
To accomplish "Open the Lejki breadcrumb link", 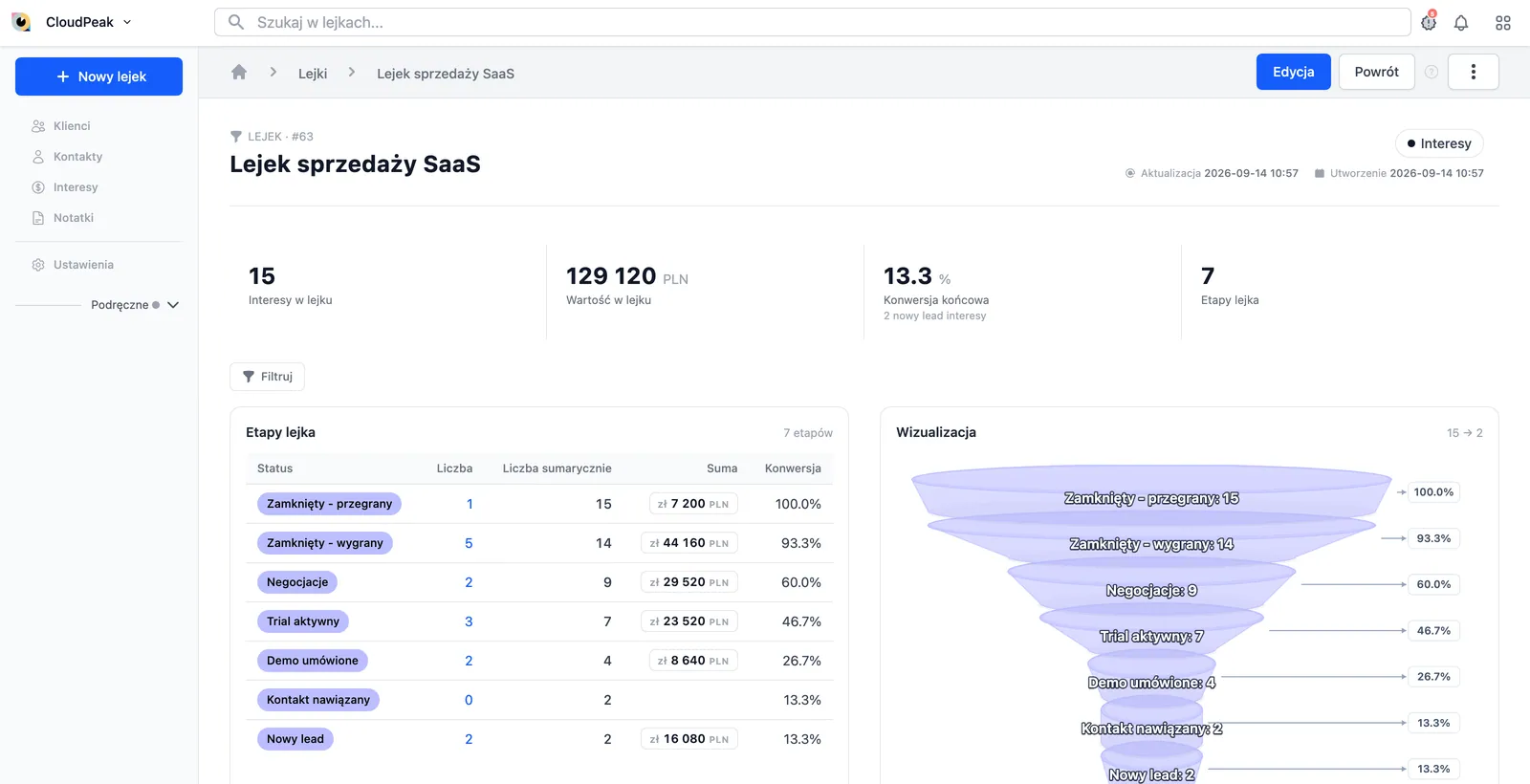I will tap(313, 74).
